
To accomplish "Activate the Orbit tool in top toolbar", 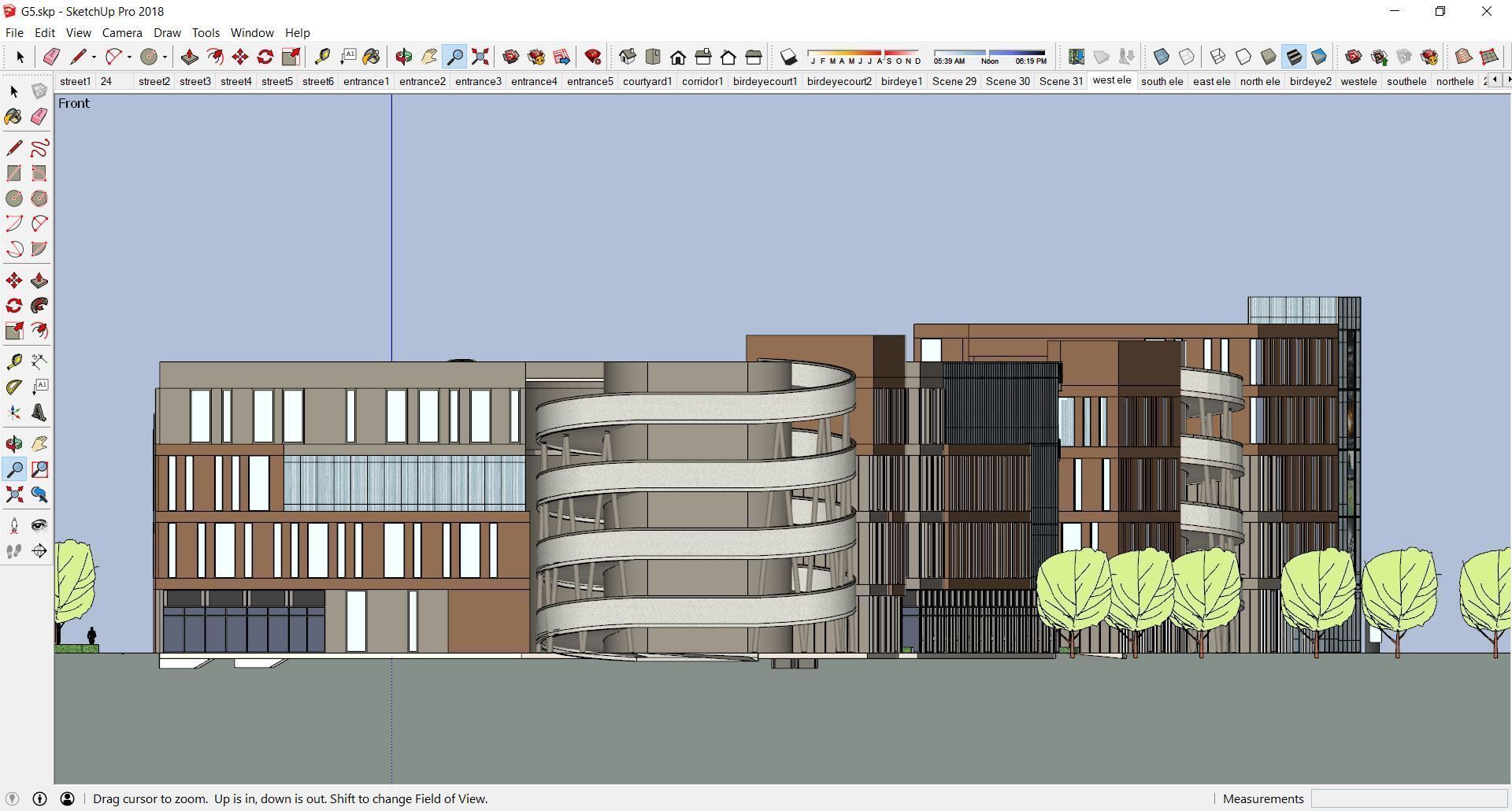I will pyautogui.click(x=404, y=57).
